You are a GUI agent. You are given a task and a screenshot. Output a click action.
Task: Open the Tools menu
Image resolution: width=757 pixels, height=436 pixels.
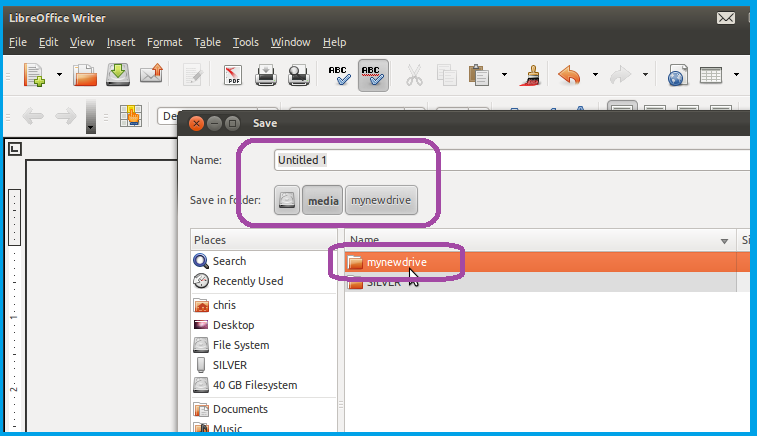click(246, 42)
